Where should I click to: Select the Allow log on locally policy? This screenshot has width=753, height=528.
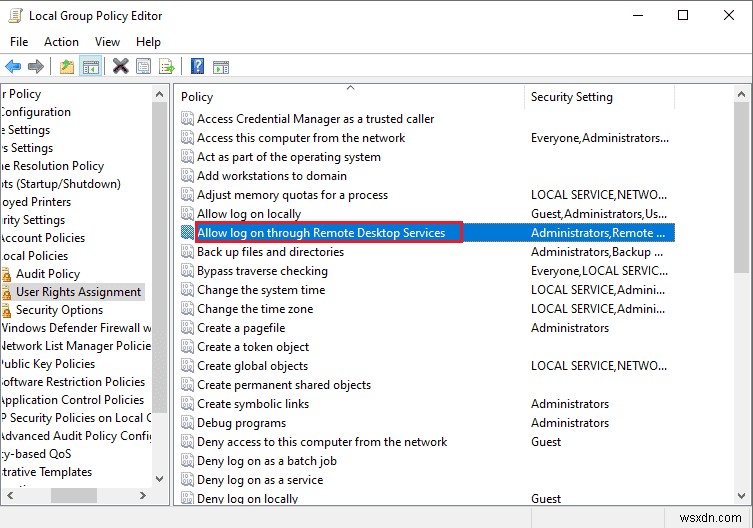point(249,214)
